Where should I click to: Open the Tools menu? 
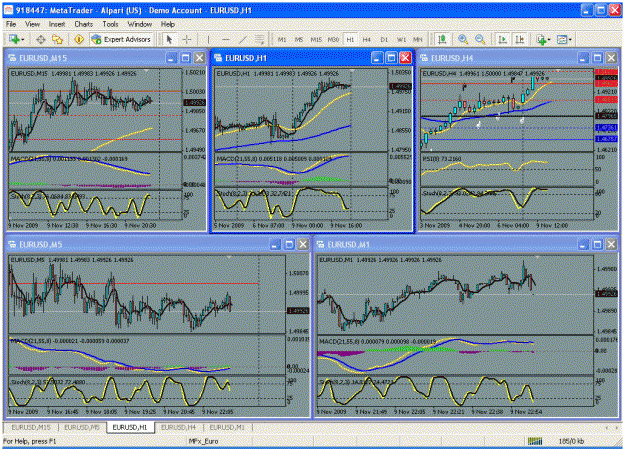tap(110, 24)
